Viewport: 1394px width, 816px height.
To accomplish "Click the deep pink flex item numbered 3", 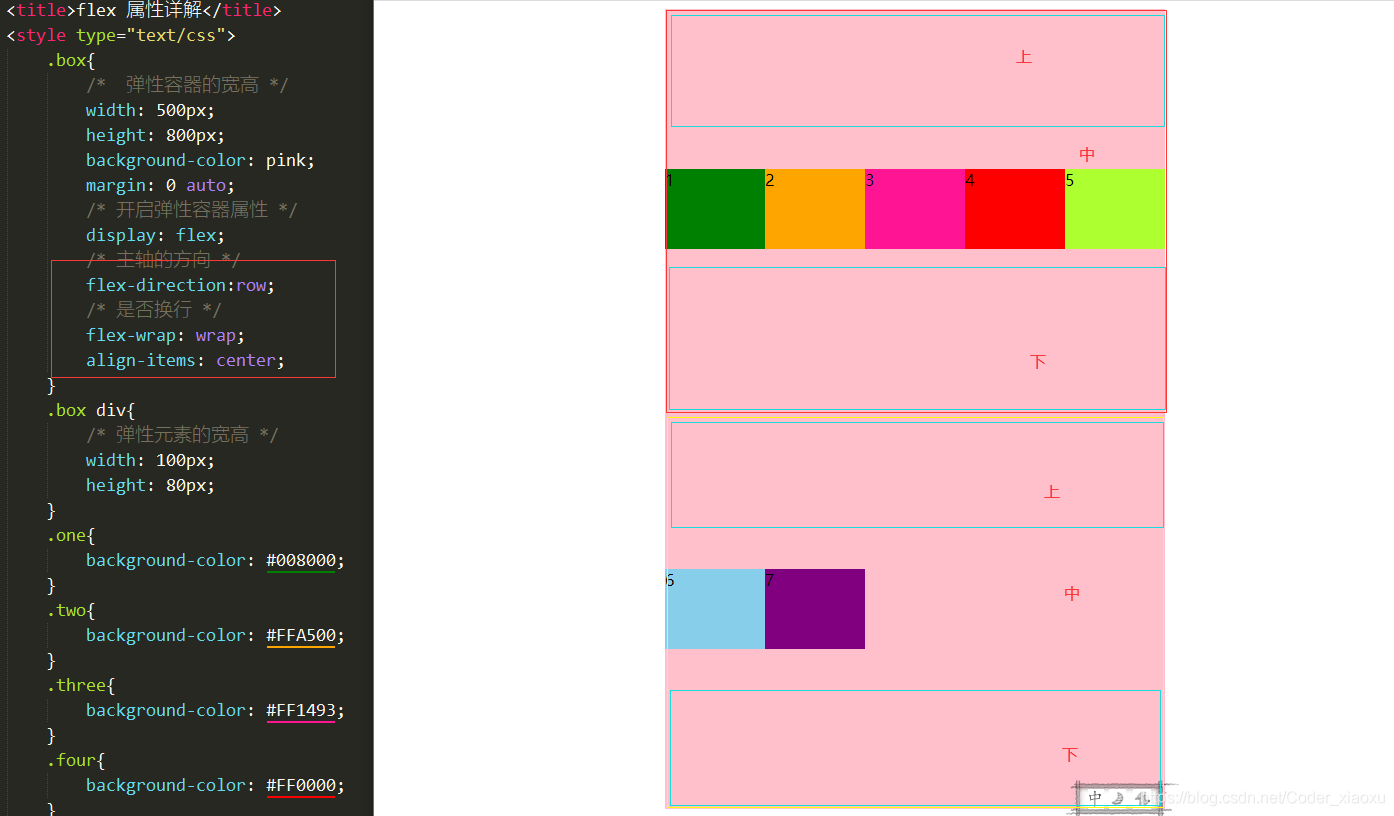I will click(915, 209).
